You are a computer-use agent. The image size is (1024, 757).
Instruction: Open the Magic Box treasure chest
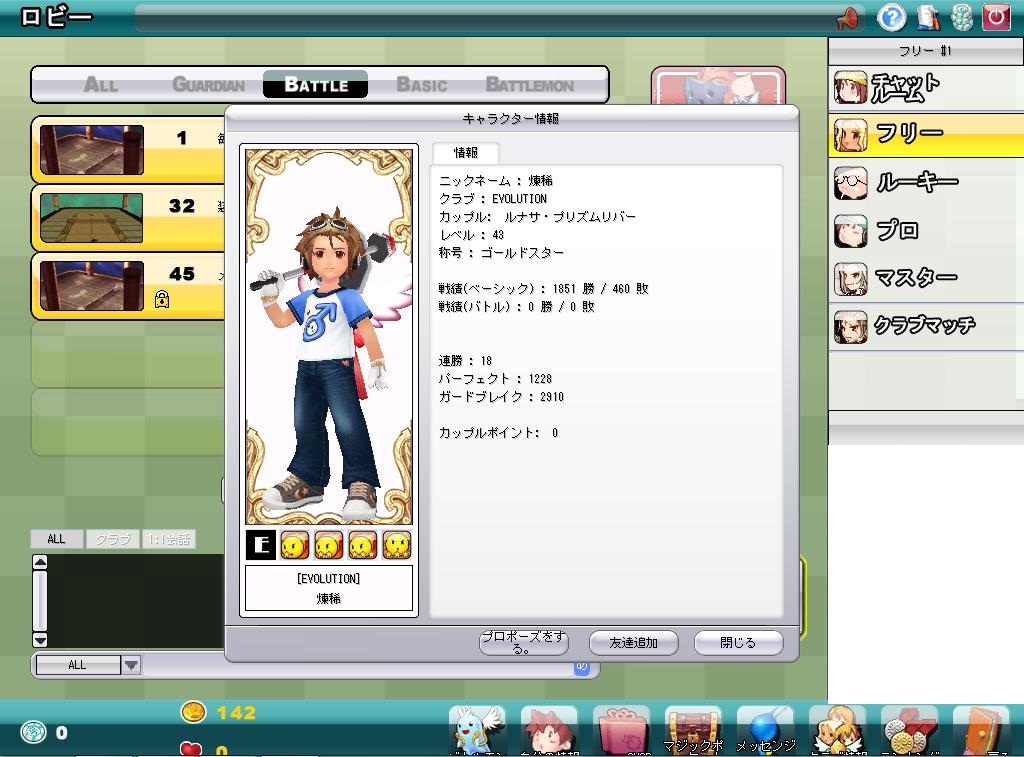pyautogui.click(x=693, y=730)
